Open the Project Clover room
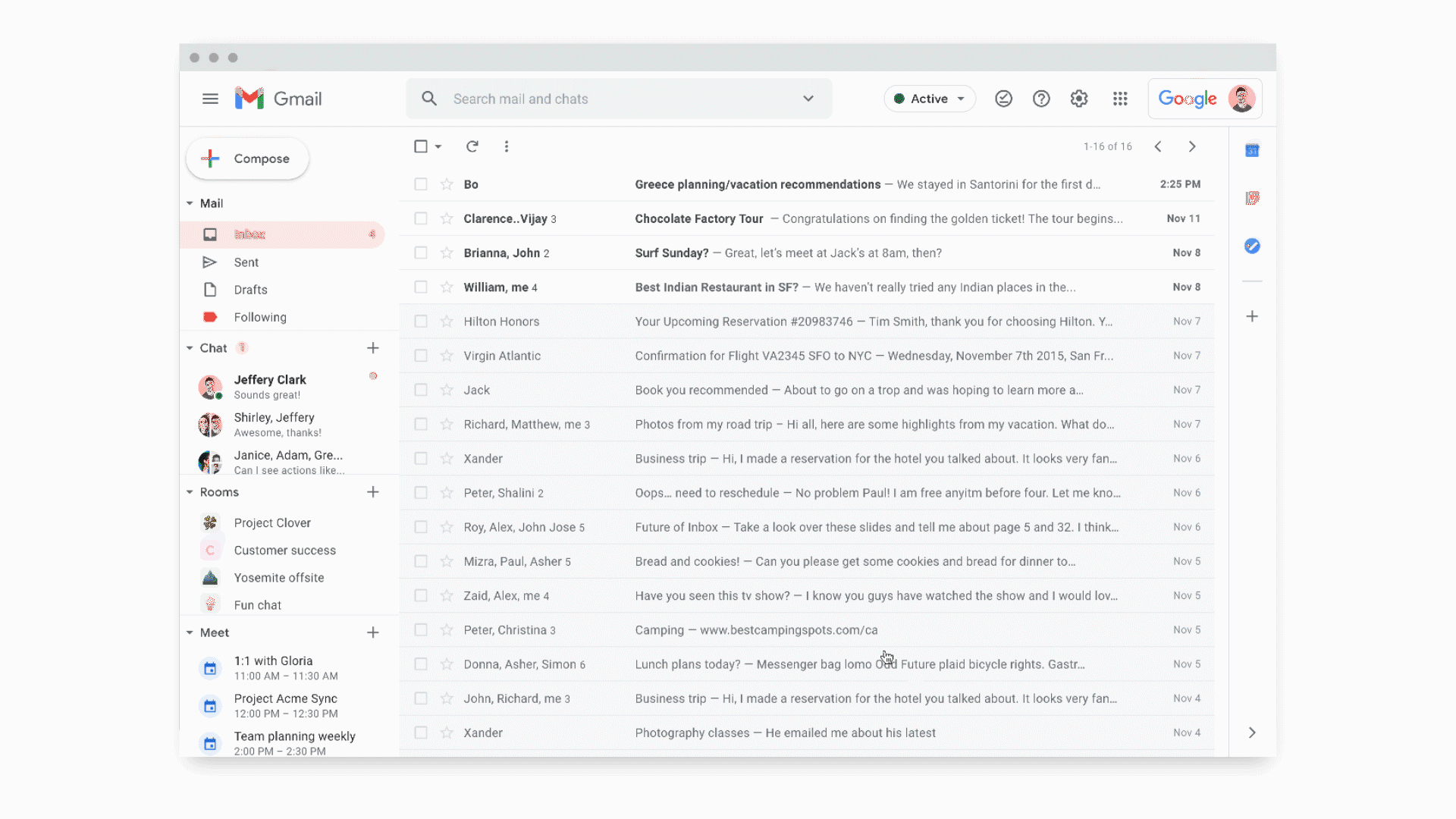This screenshot has height=819, width=1456. click(272, 522)
